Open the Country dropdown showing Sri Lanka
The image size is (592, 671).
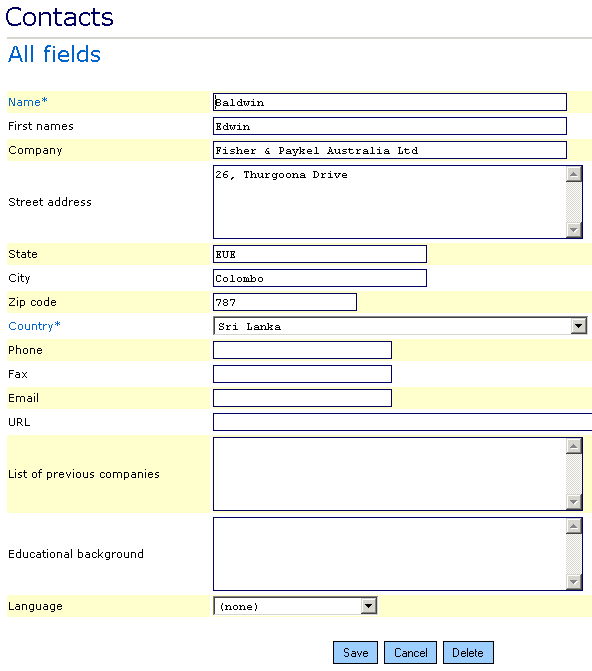[x=400, y=326]
